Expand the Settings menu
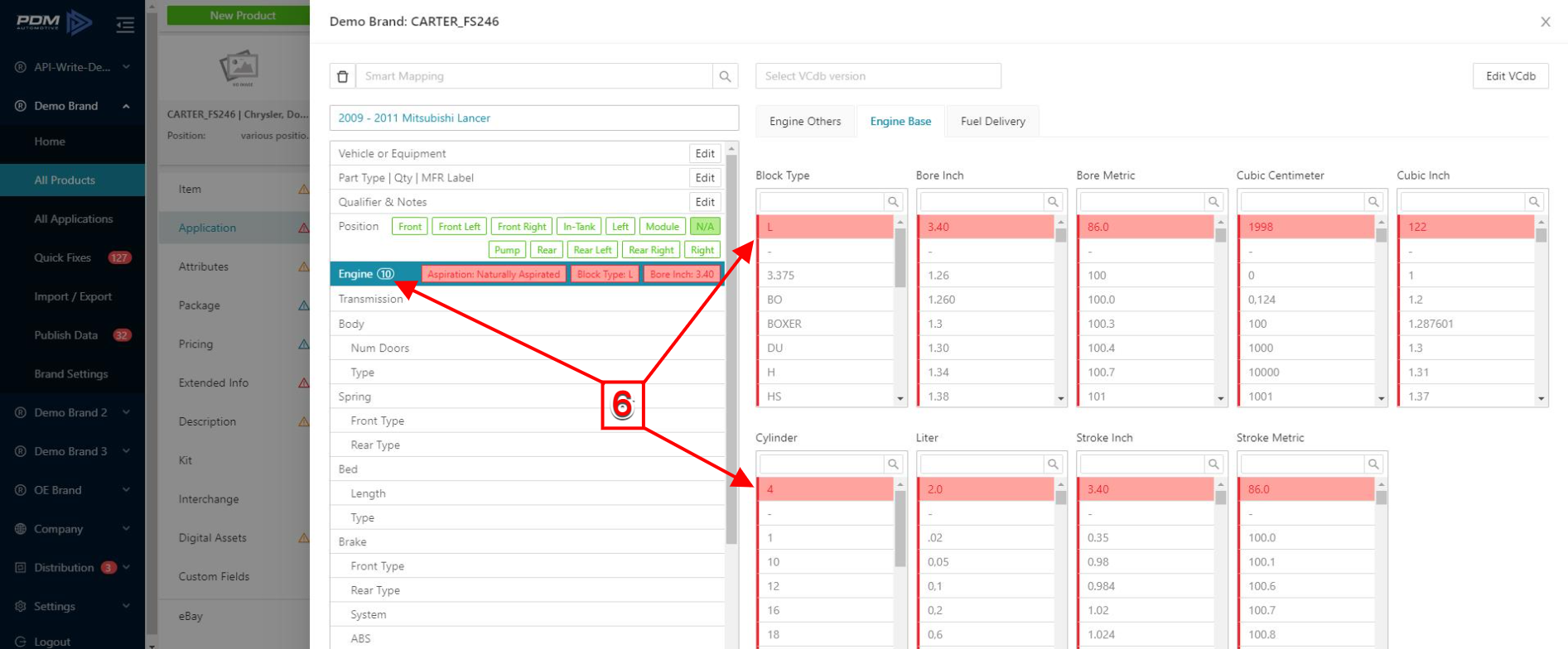Screen dimensions: 1568x649 (x=126, y=606)
